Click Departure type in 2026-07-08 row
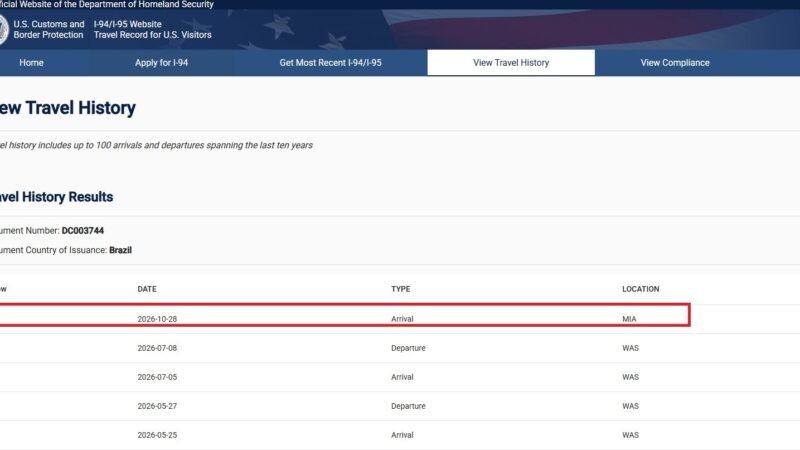The image size is (800, 450). 408,348
